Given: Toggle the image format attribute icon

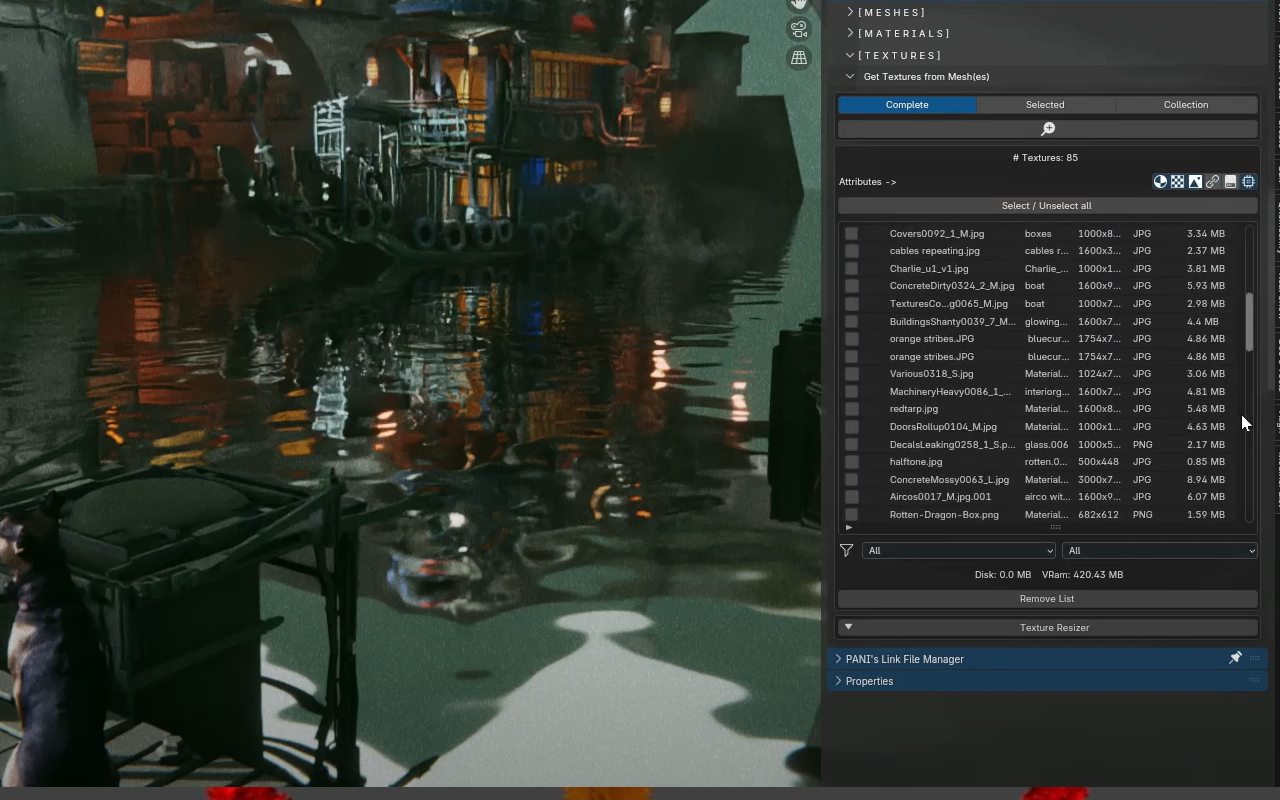Looking at the screenshot, I should pos(1195,182).
